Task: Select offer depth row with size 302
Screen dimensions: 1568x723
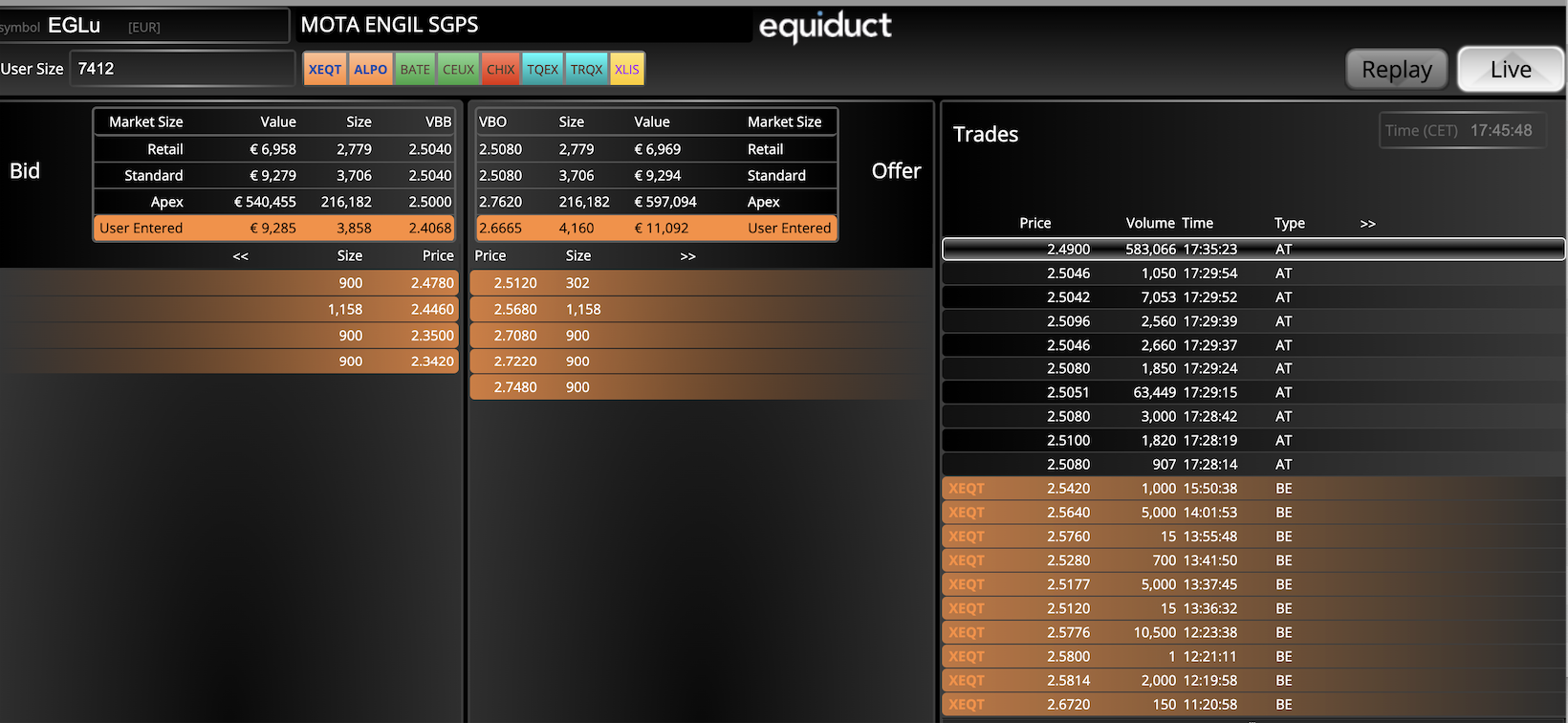Action: [x=701, y=283]
